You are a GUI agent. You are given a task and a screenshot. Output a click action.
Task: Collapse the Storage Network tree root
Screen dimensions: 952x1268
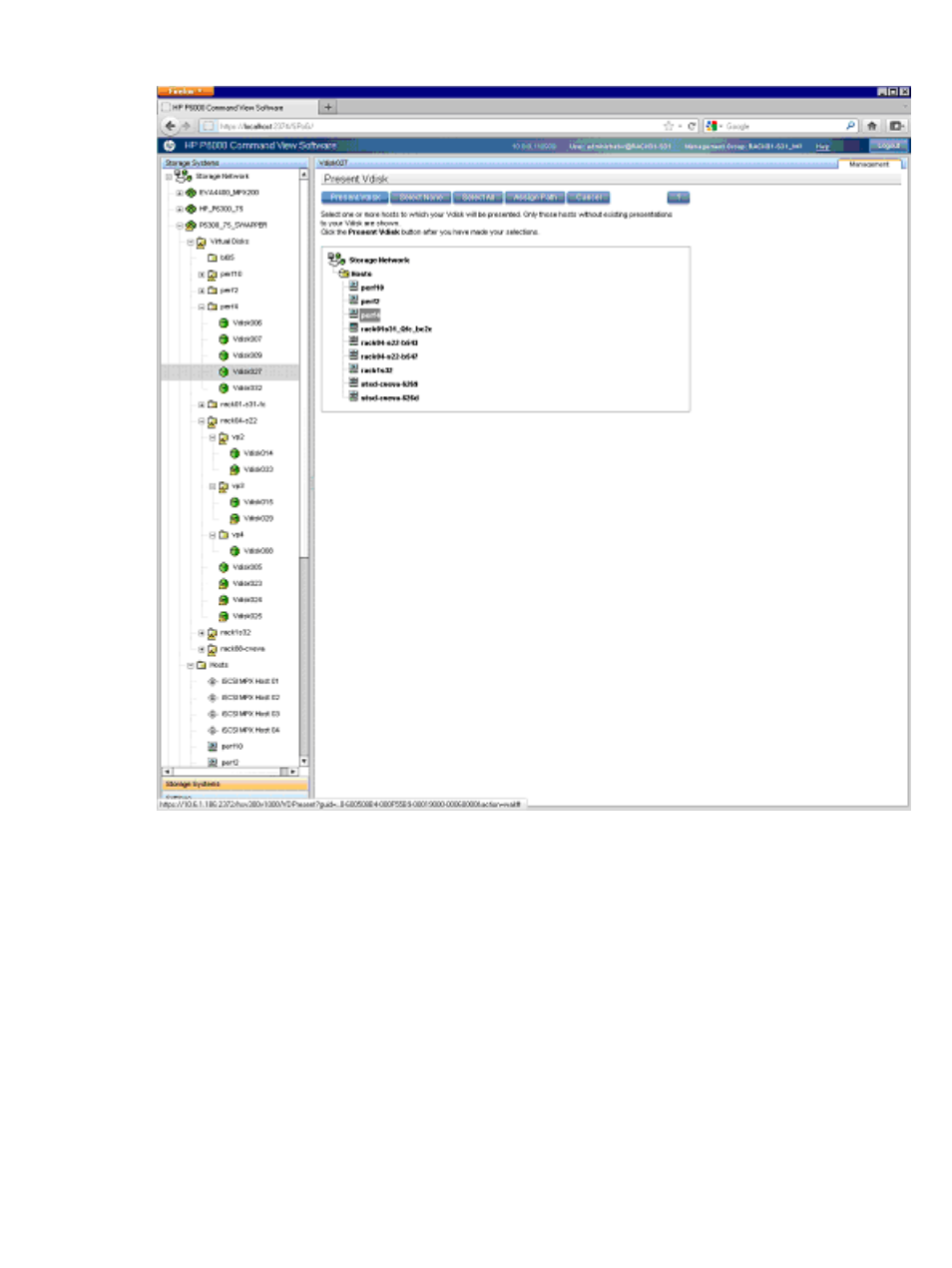(169, 177)
